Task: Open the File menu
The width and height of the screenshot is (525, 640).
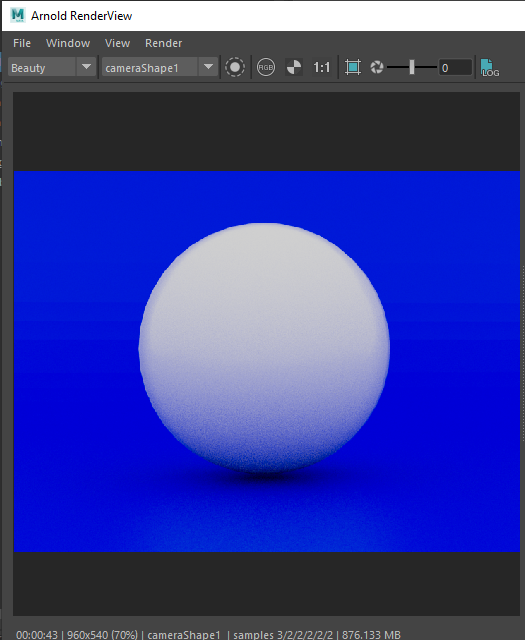Action: [22, 43]
